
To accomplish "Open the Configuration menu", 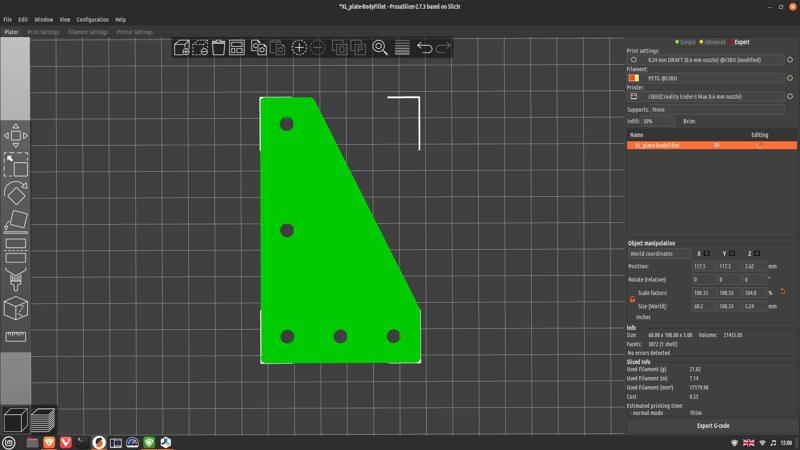I will coord(92,19).
